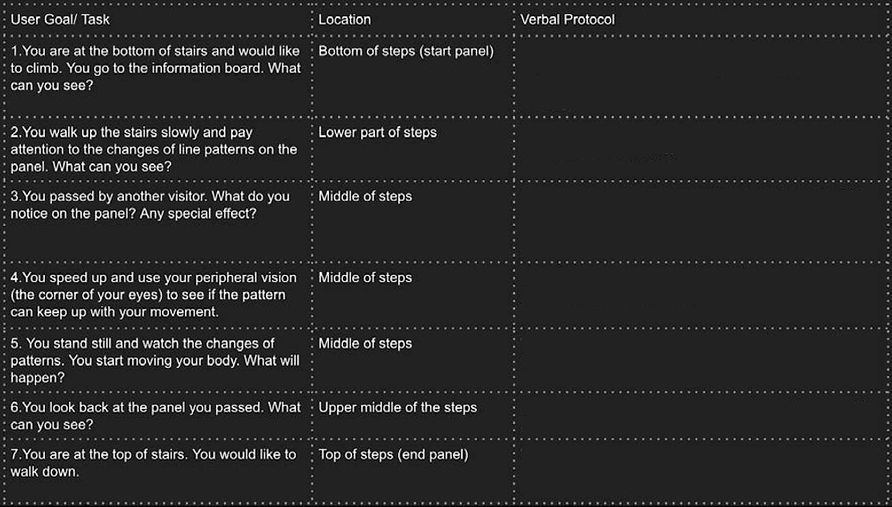Image resolution: width=892 pixels, height=507 pixels.
Task: Select task 5 about standing still
Action: coord(155,361)
